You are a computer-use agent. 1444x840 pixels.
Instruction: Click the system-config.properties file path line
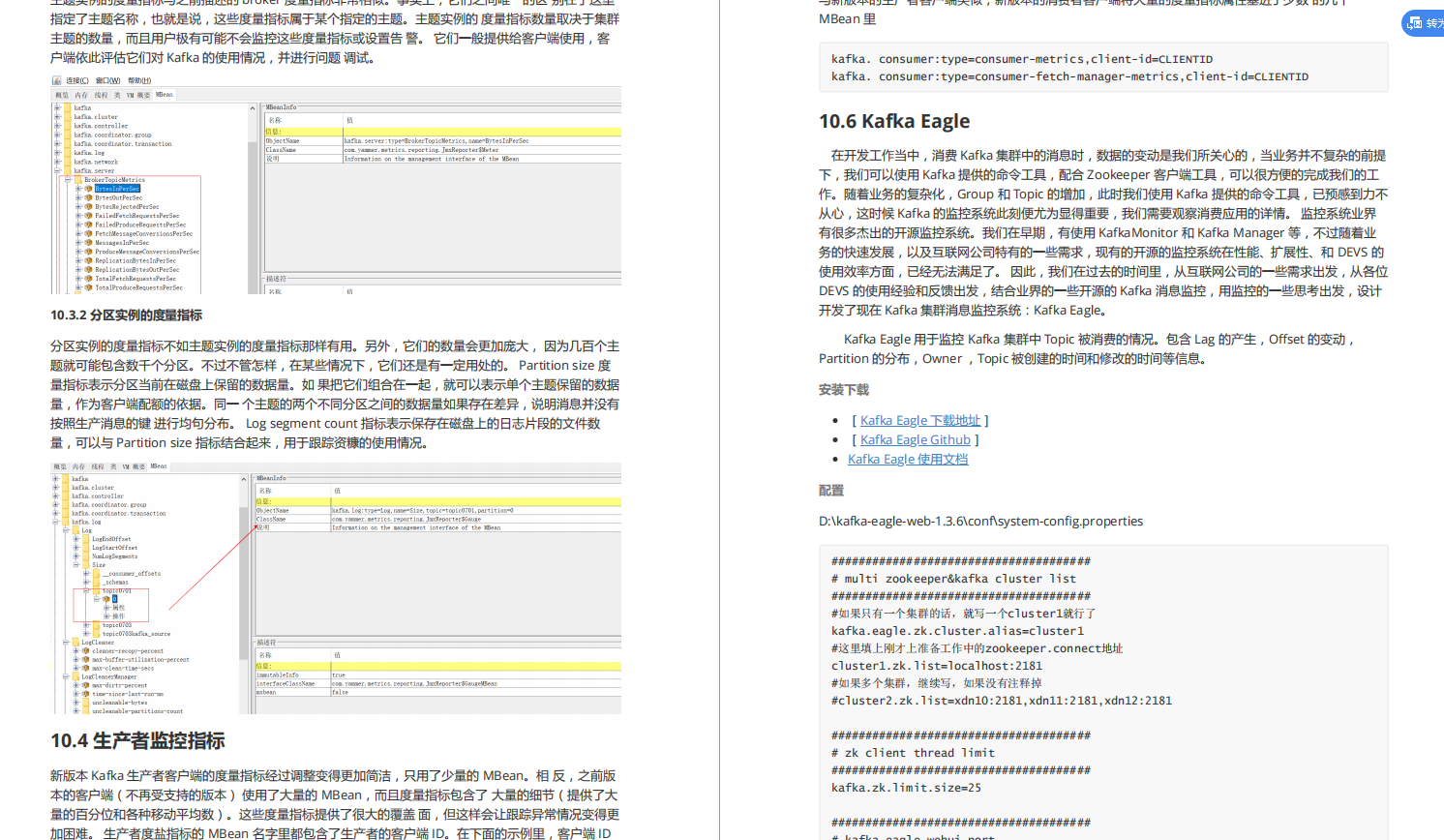click(980, 521)
